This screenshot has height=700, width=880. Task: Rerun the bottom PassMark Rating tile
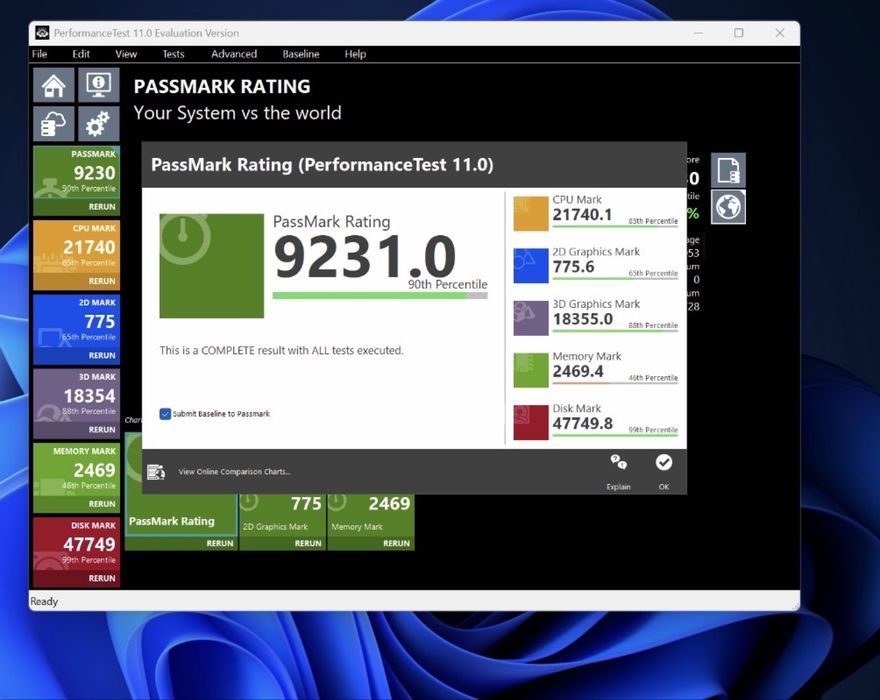point(219,543)
